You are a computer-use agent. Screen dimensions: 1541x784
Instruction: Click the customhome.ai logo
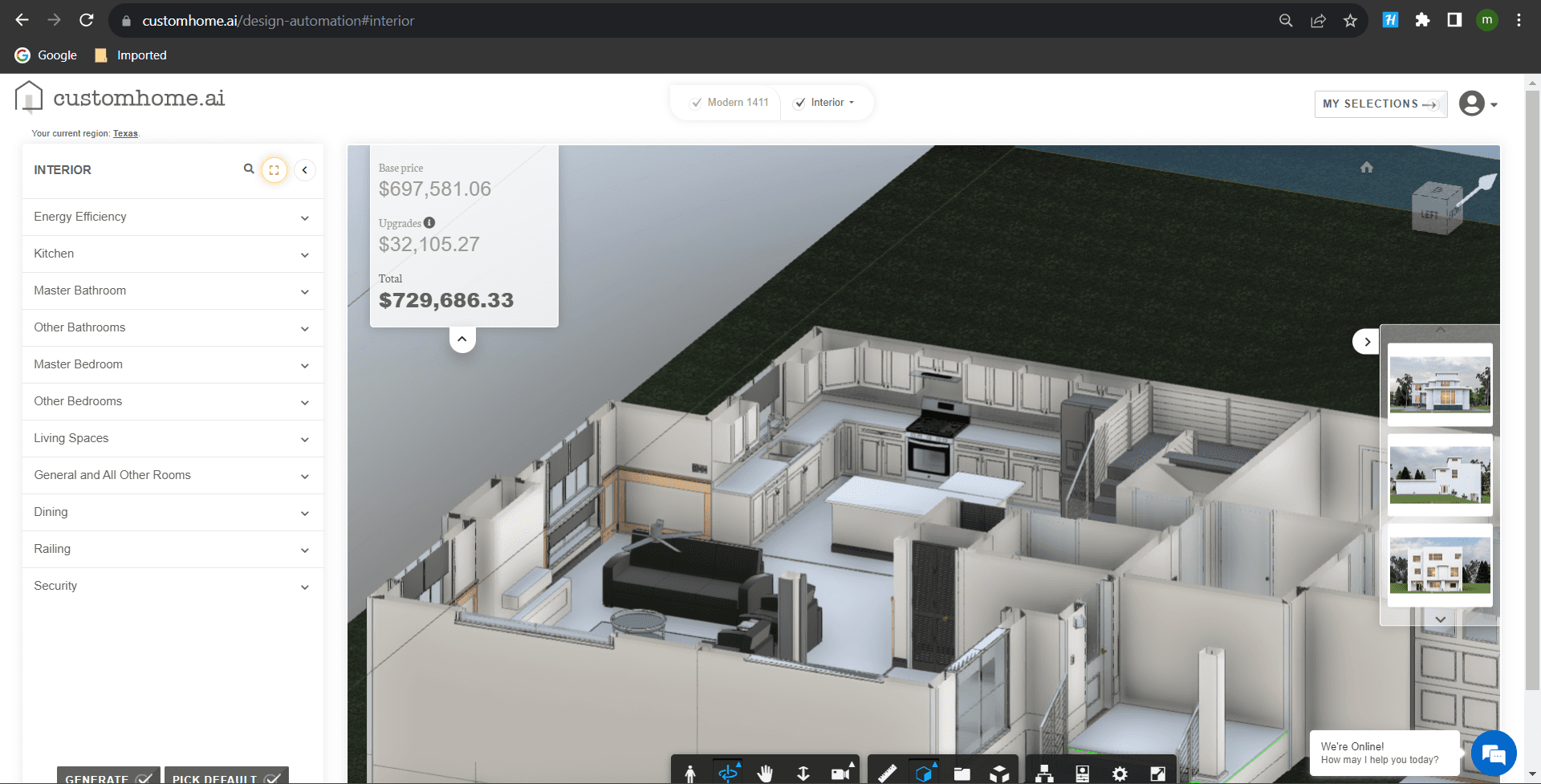click(120, 98)
